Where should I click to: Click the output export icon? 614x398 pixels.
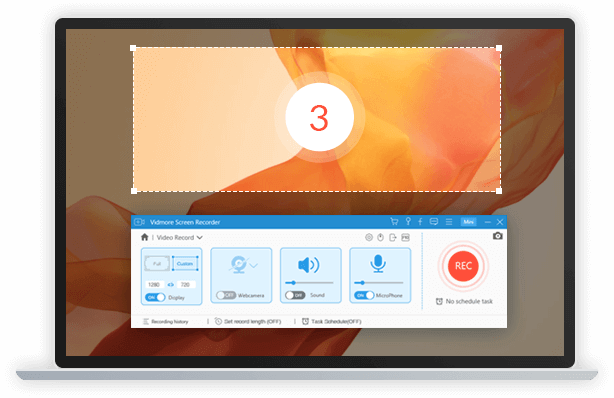[392, 237]
